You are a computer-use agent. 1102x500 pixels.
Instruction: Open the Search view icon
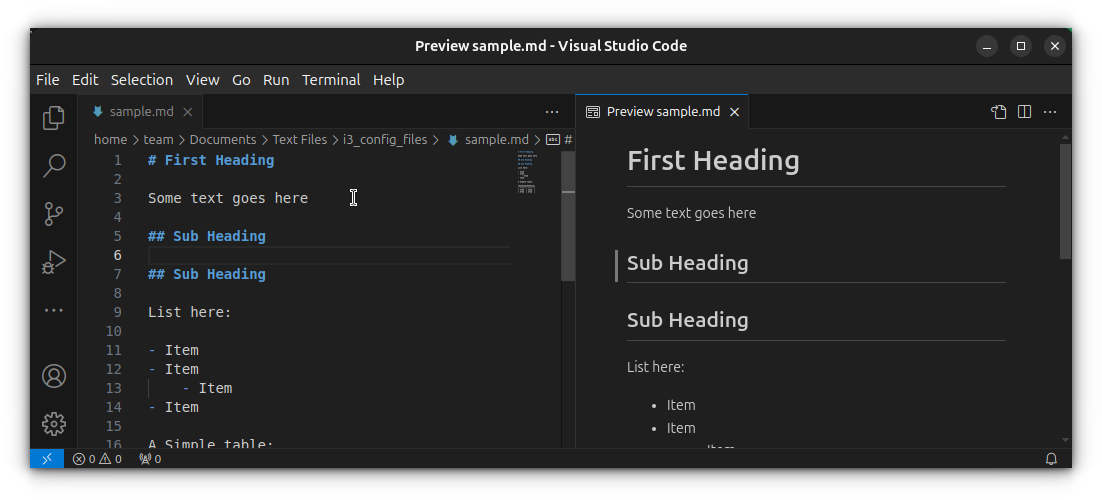coord(54,165)
